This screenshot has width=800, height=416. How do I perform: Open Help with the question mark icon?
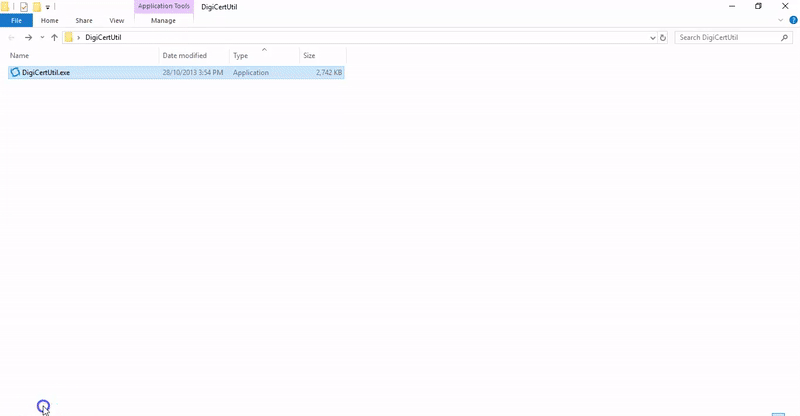point(793,20)
